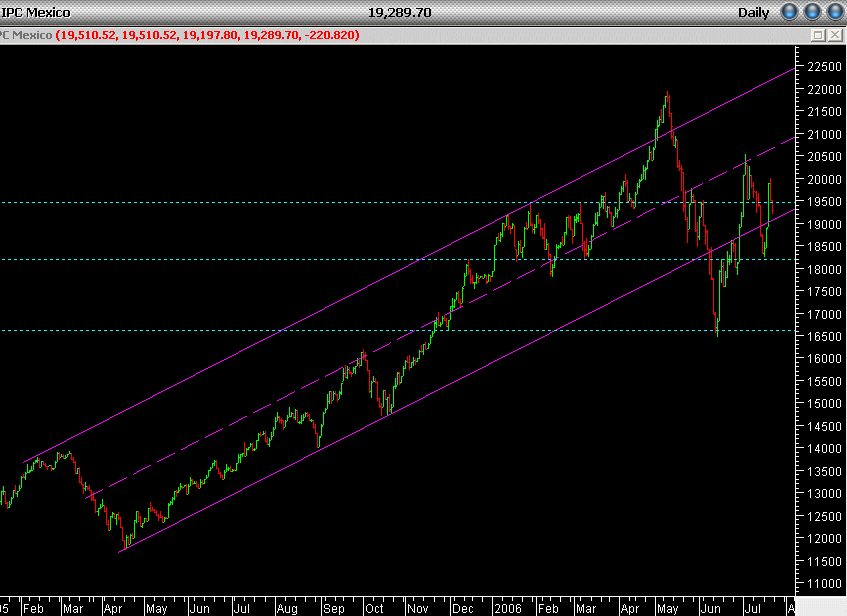Click the 21000 price axis label
Screen dimensions: 847x616
(x=824, y=134)
